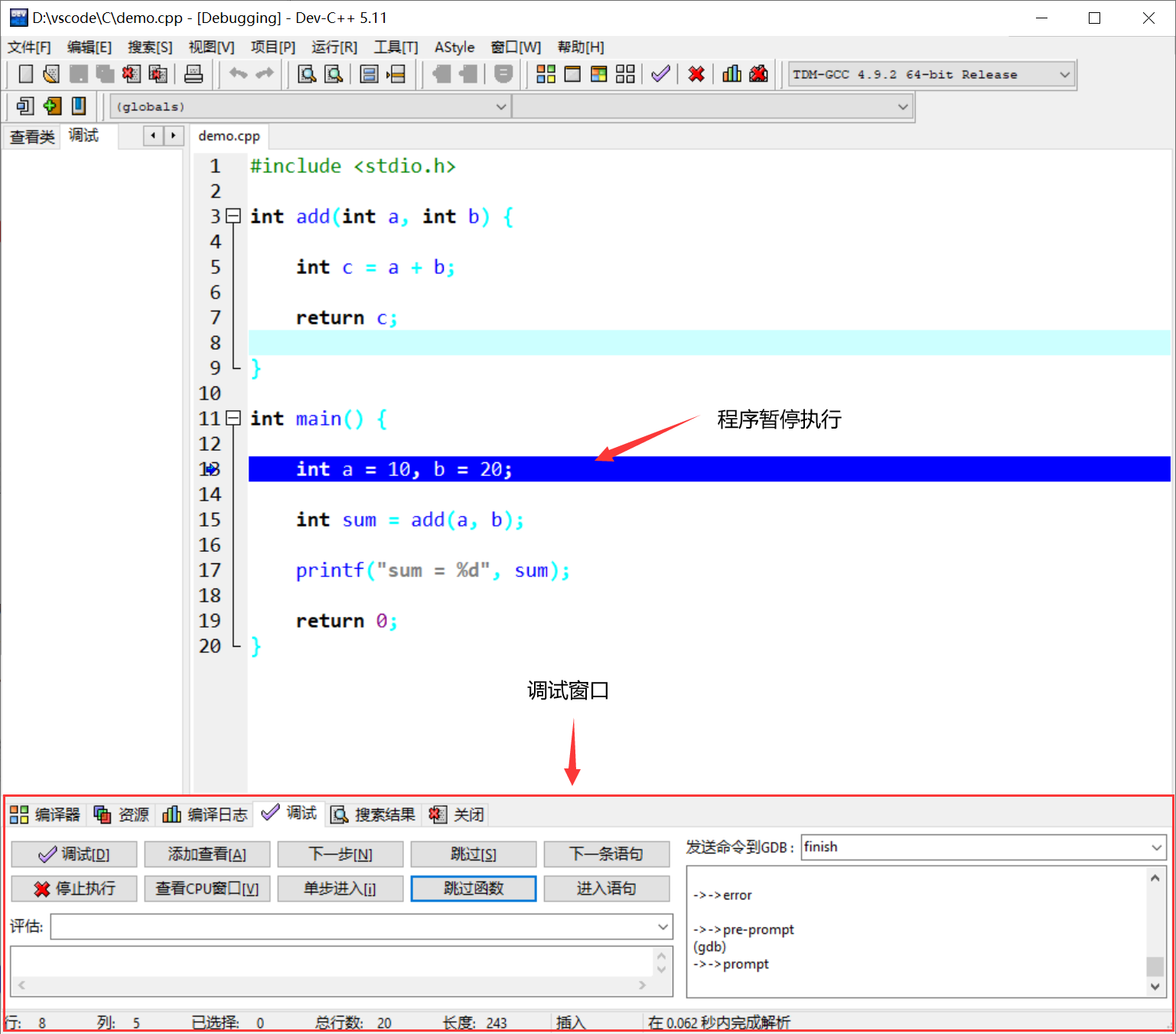Image resolution: width=1176 pixels, height=1034 pixels.
Task: Click the 下一步[N] button
Action: tap(340, 854)
